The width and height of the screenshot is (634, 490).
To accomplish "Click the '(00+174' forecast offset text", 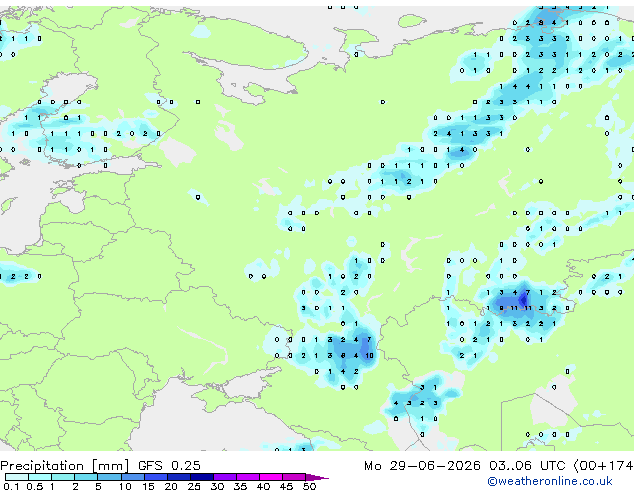I will coord(604,465).
